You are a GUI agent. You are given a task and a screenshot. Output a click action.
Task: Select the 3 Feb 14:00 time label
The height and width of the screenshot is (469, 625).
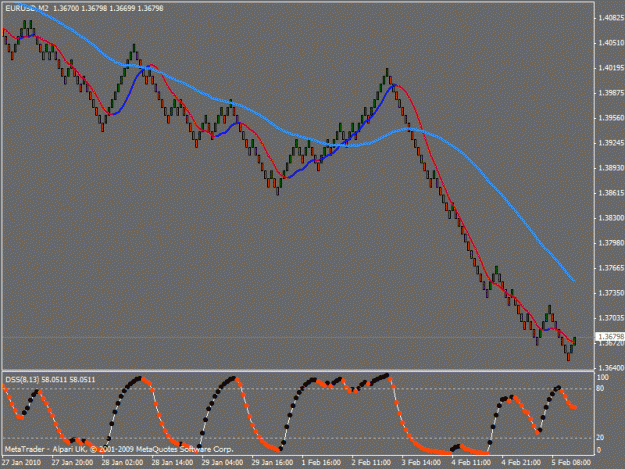point(421,463)
